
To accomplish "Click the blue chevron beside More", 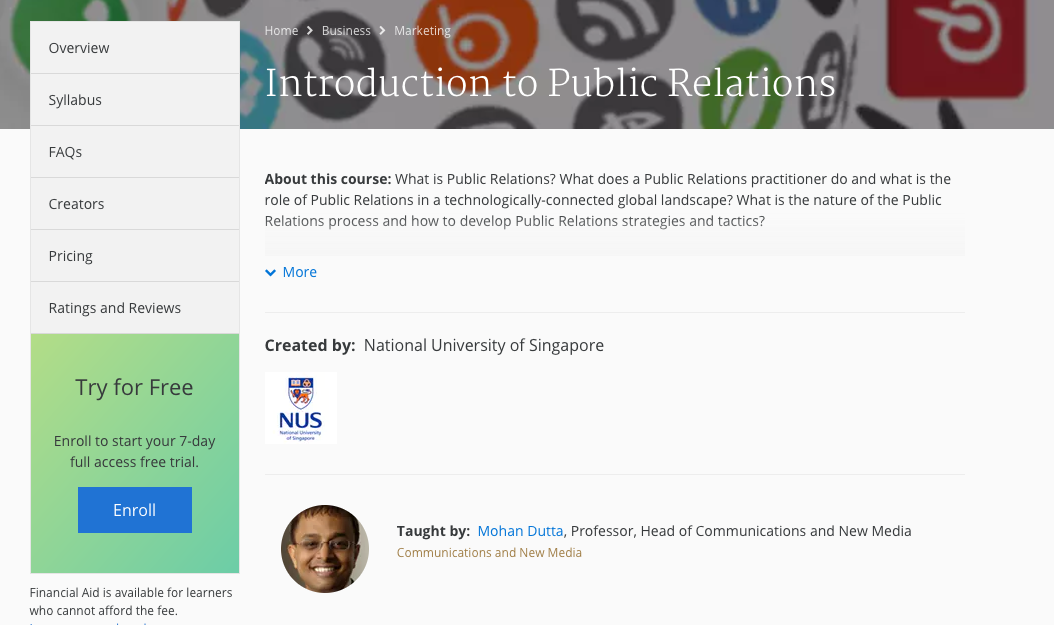I will (x=270, y=272).
